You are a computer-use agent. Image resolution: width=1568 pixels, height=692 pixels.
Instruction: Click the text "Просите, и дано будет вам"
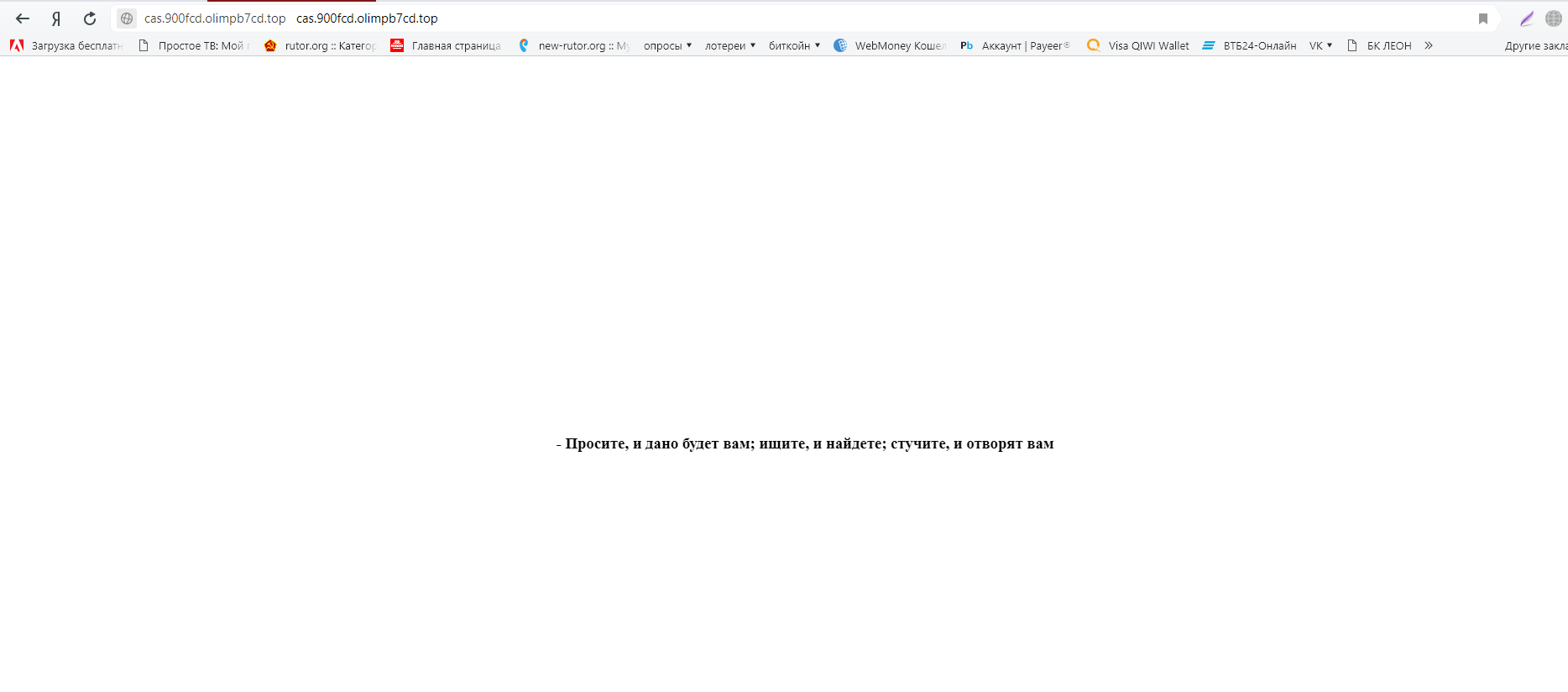tap(659, 443)
